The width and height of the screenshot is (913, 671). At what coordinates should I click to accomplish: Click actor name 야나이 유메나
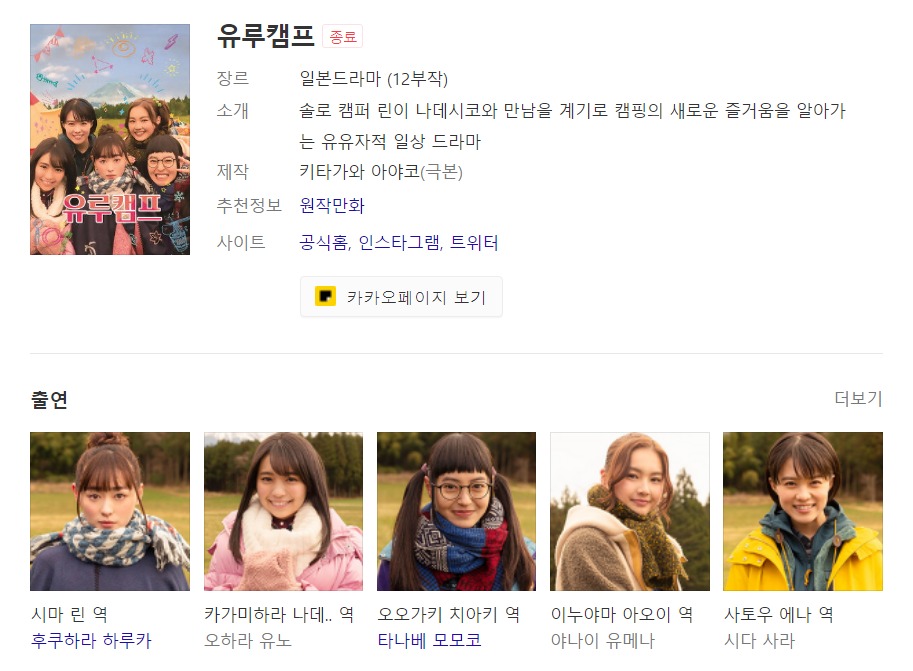click(x=603, y=641)
